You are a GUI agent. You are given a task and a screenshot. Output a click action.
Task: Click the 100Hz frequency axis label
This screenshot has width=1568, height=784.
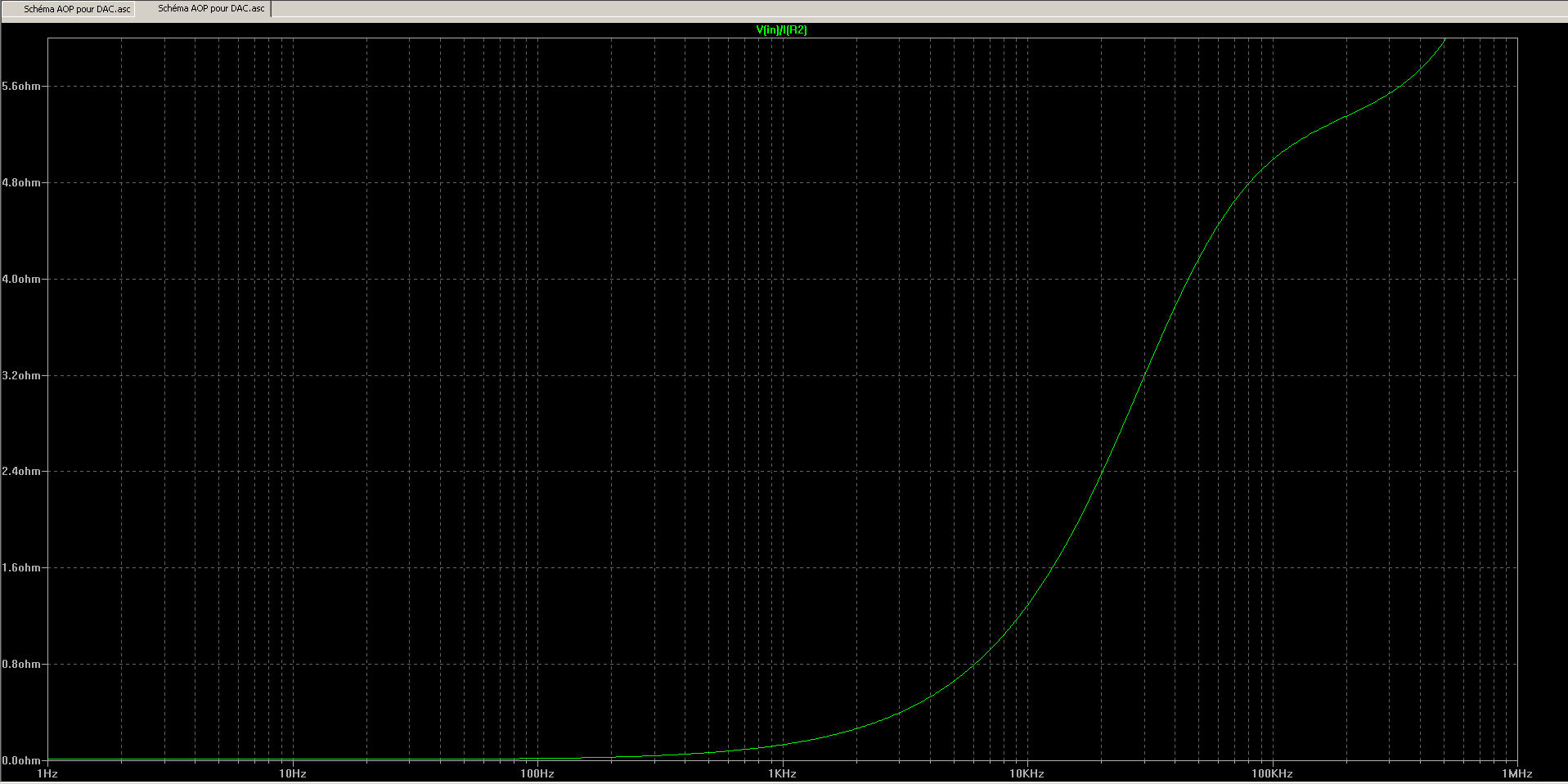(537, 773)
